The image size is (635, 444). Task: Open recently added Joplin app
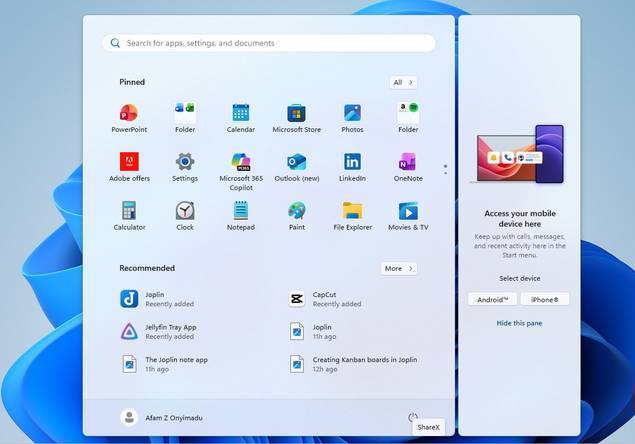click(157, 299)
